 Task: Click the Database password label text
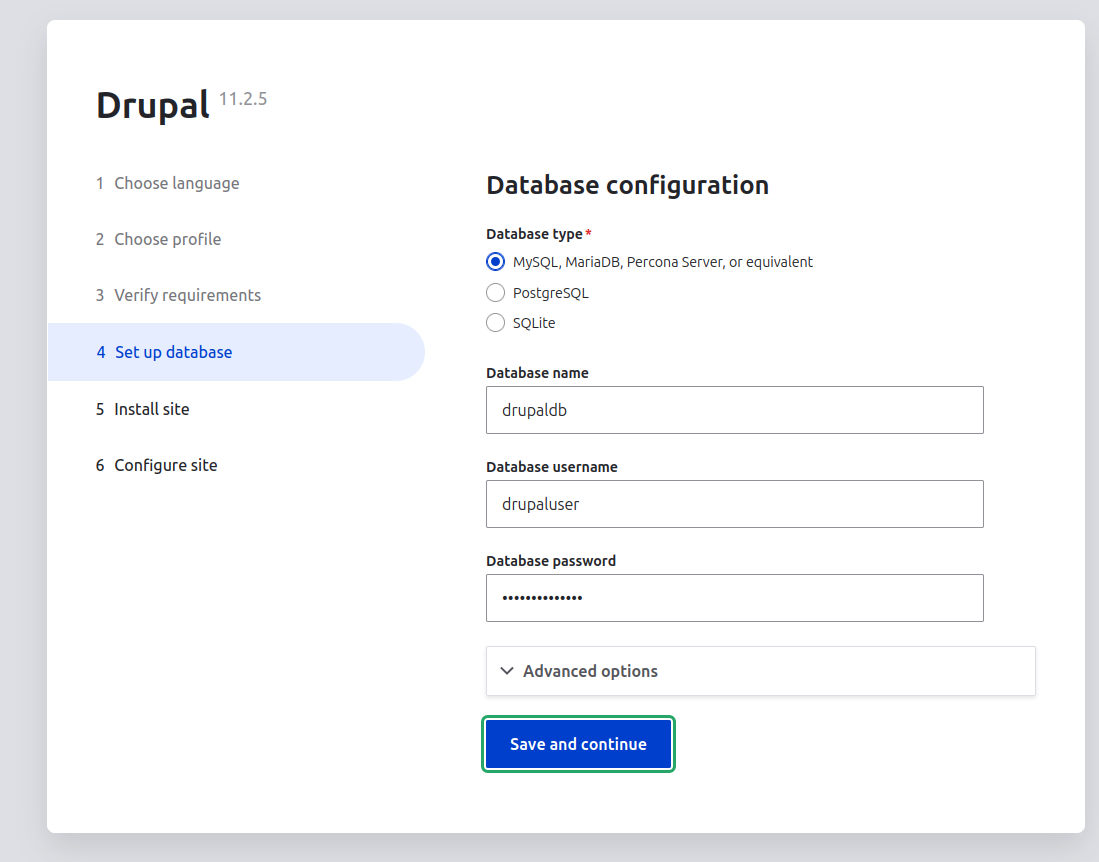click(x=551, y=561)
